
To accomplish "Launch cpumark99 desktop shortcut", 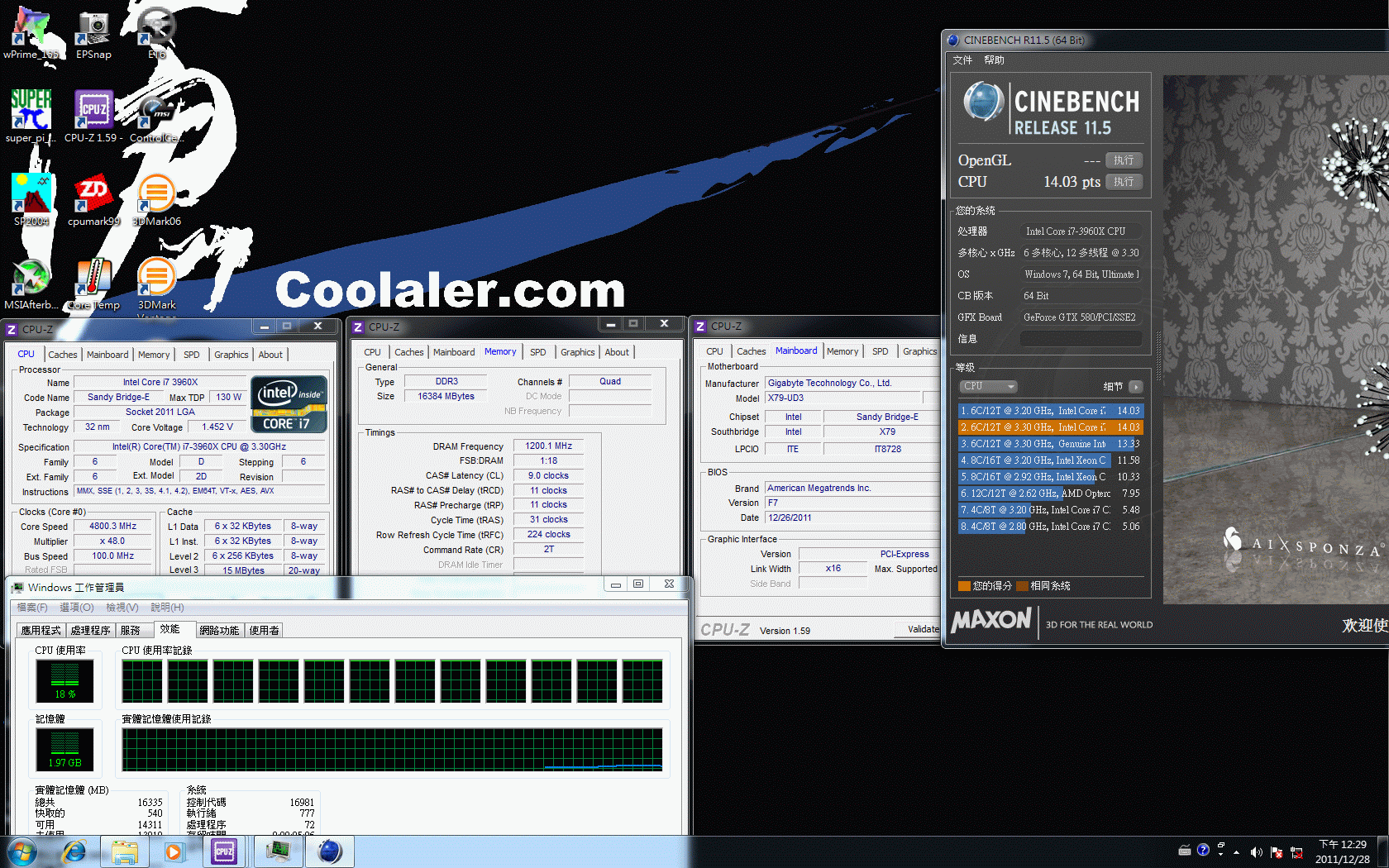I will click(93, 199).
